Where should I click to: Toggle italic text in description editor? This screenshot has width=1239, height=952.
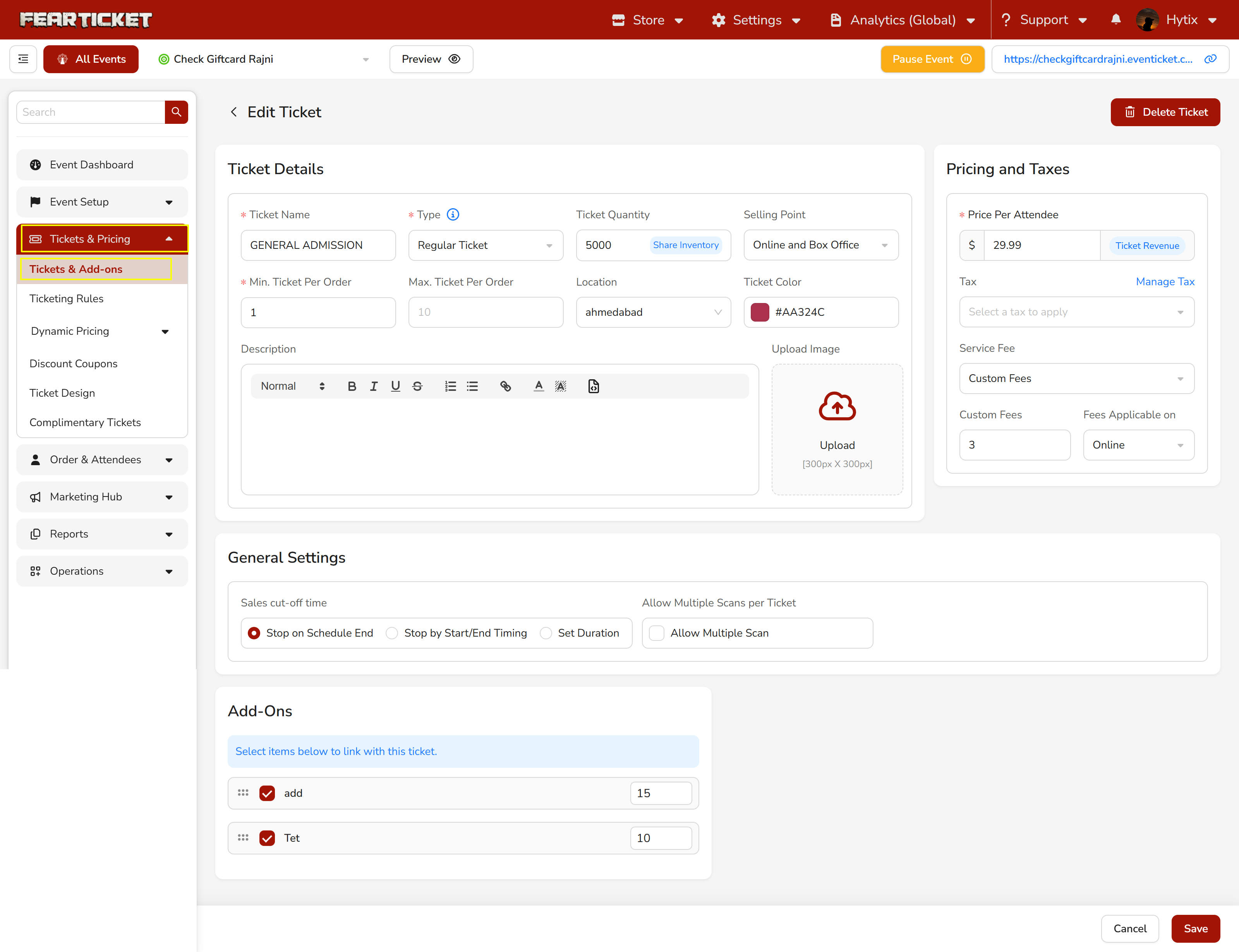374,386
